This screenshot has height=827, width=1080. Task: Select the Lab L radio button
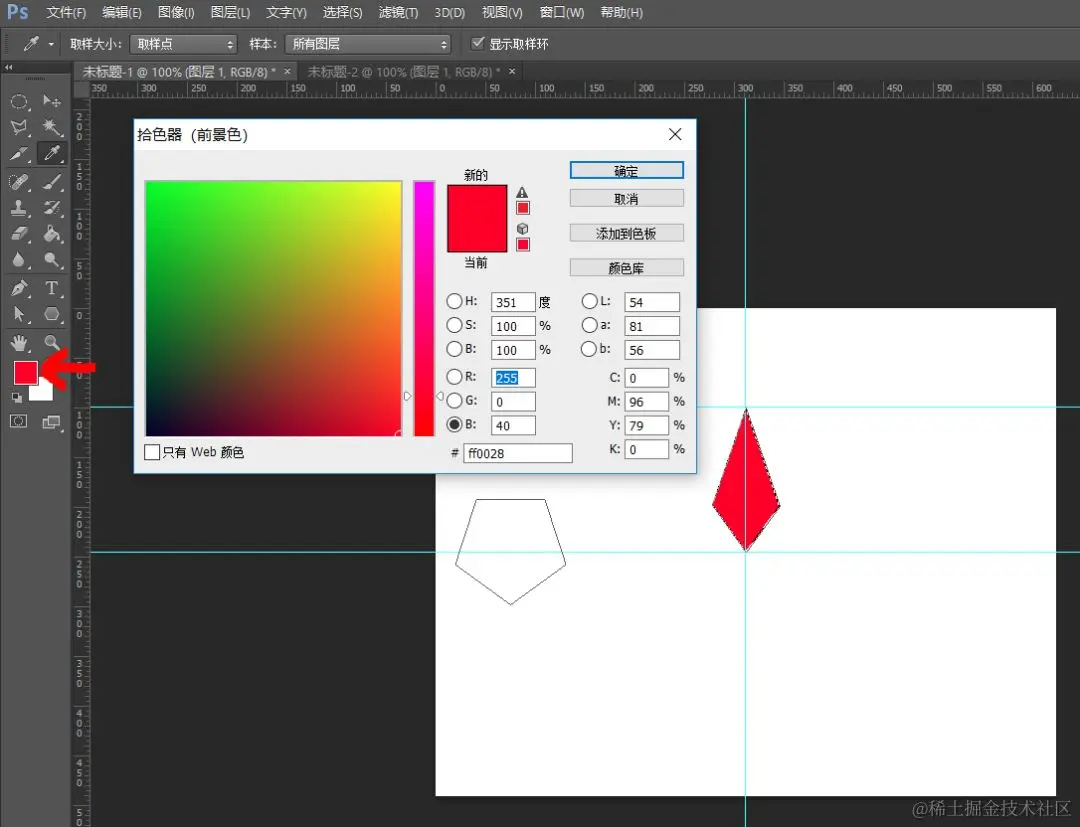[590, 301]
